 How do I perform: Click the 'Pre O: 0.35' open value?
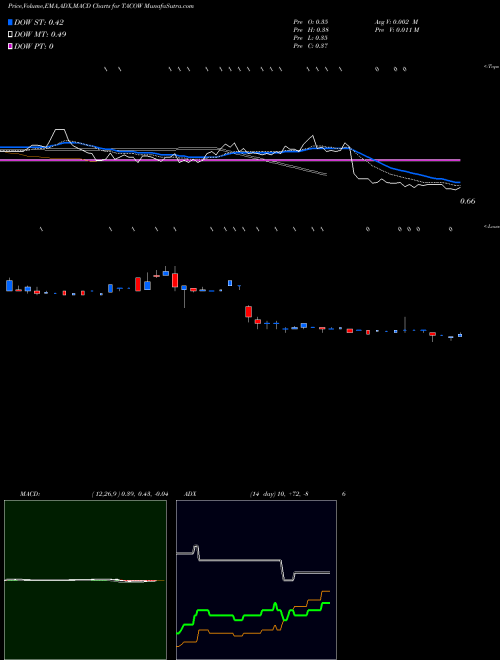(311, 22)
